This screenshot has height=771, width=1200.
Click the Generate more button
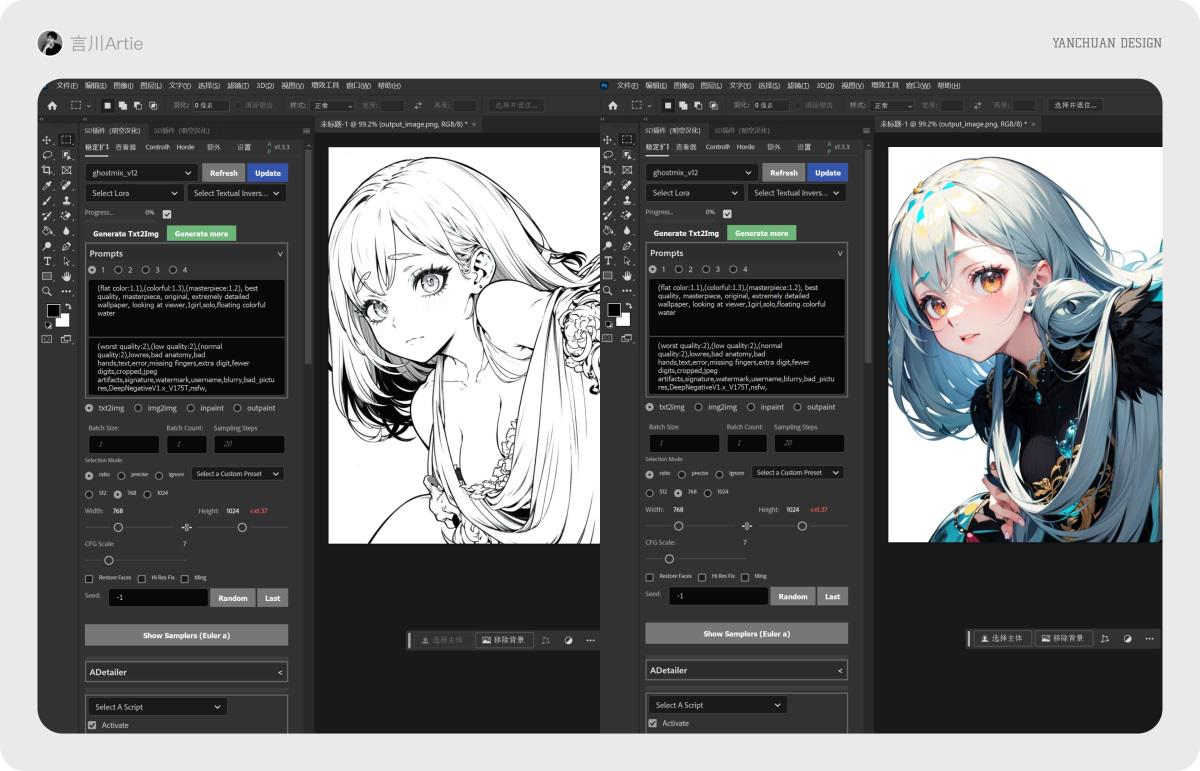point(201,234)
